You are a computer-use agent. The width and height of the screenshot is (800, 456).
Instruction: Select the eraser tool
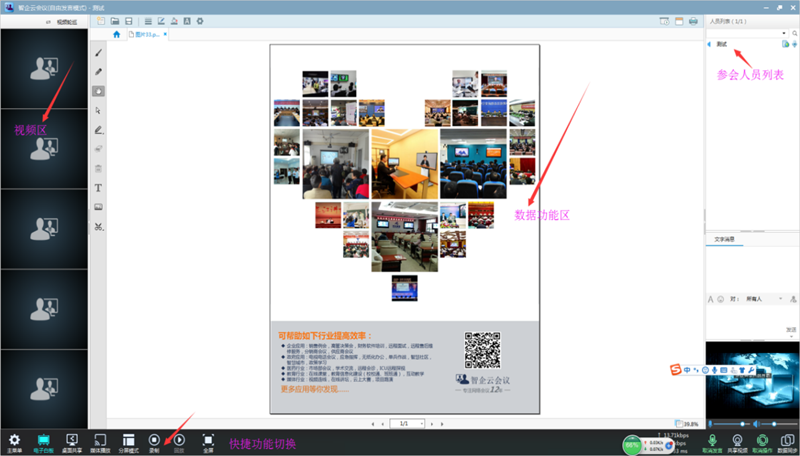click(x=98, y=149)
